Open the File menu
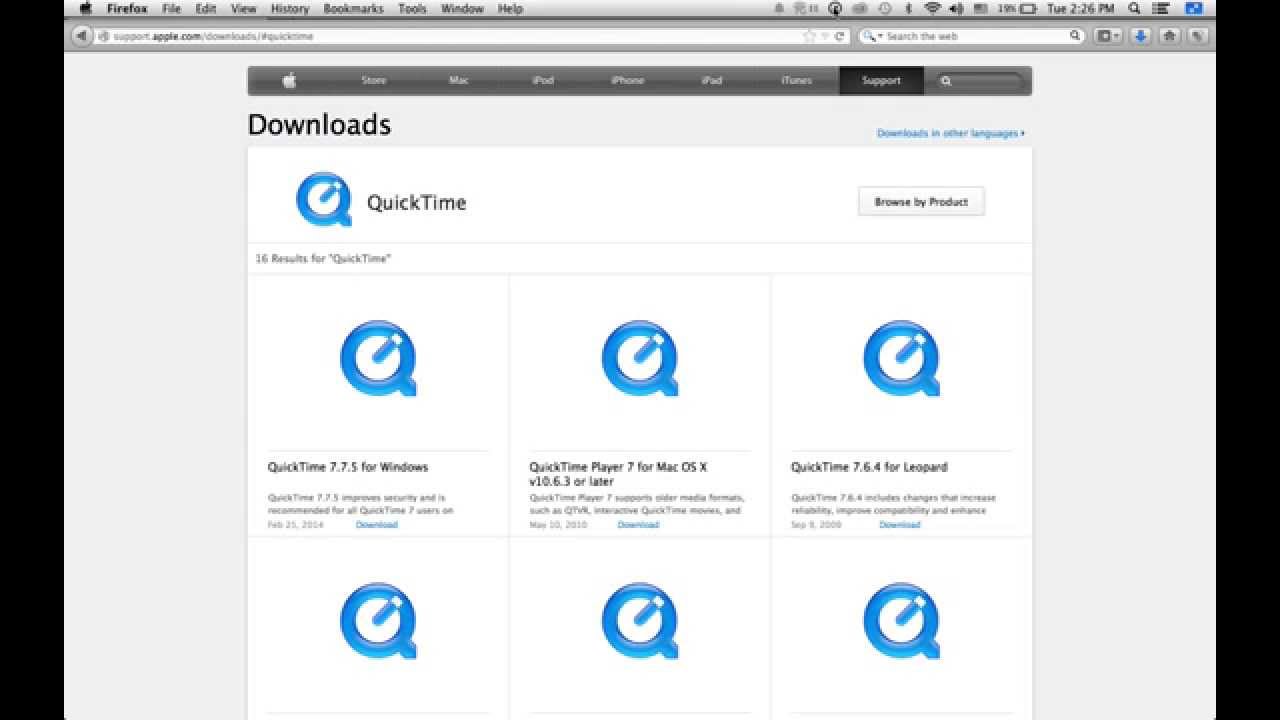 pyautogui.click(x=171, y=8)
